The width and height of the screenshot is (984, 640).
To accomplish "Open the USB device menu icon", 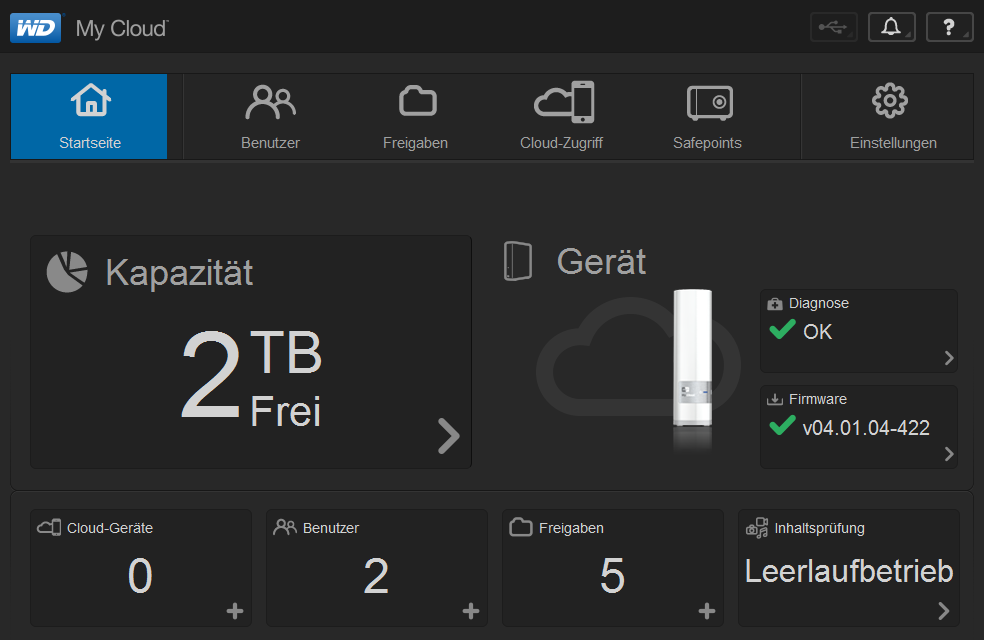I will (x=834, y=27).
